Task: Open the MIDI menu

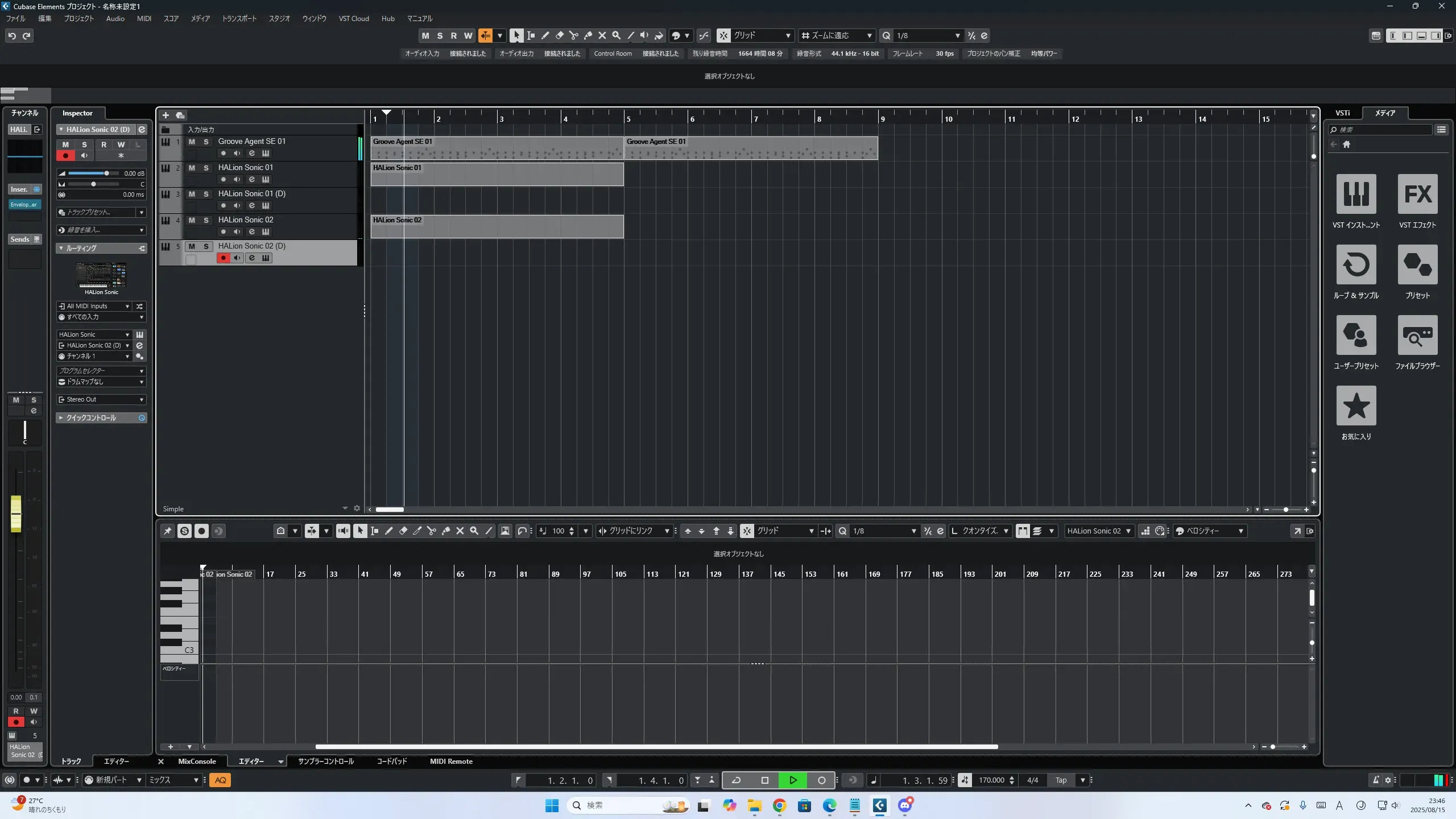Action: pos(144,18)
